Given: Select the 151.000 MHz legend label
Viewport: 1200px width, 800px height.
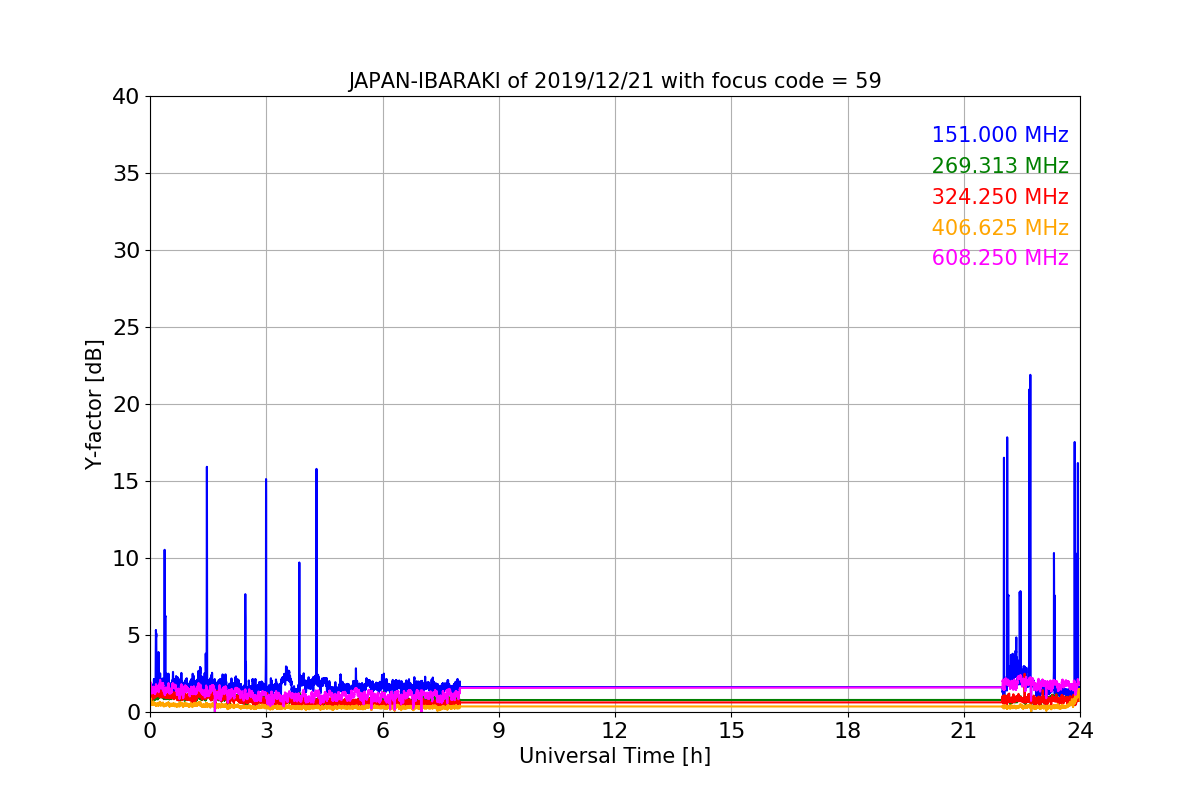Looking at the screenshot, I should coord(1000,135).
